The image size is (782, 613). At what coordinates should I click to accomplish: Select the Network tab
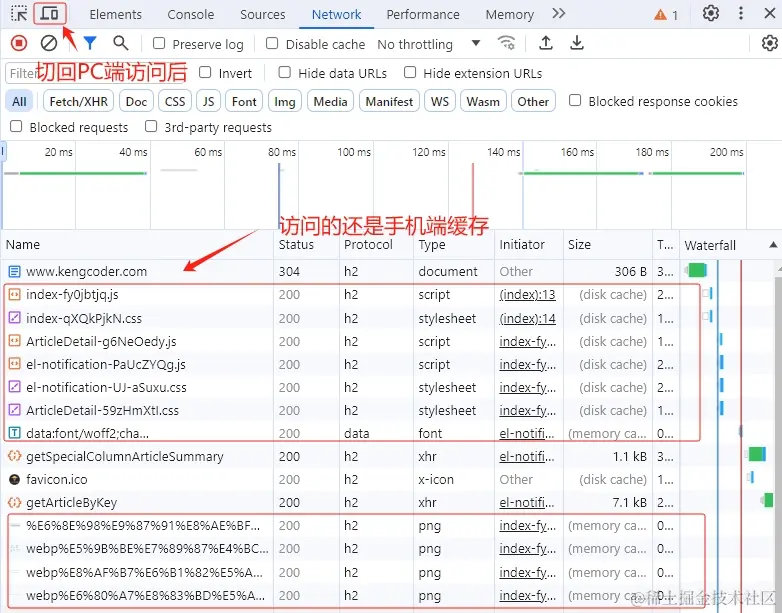(x=336, y=14)
